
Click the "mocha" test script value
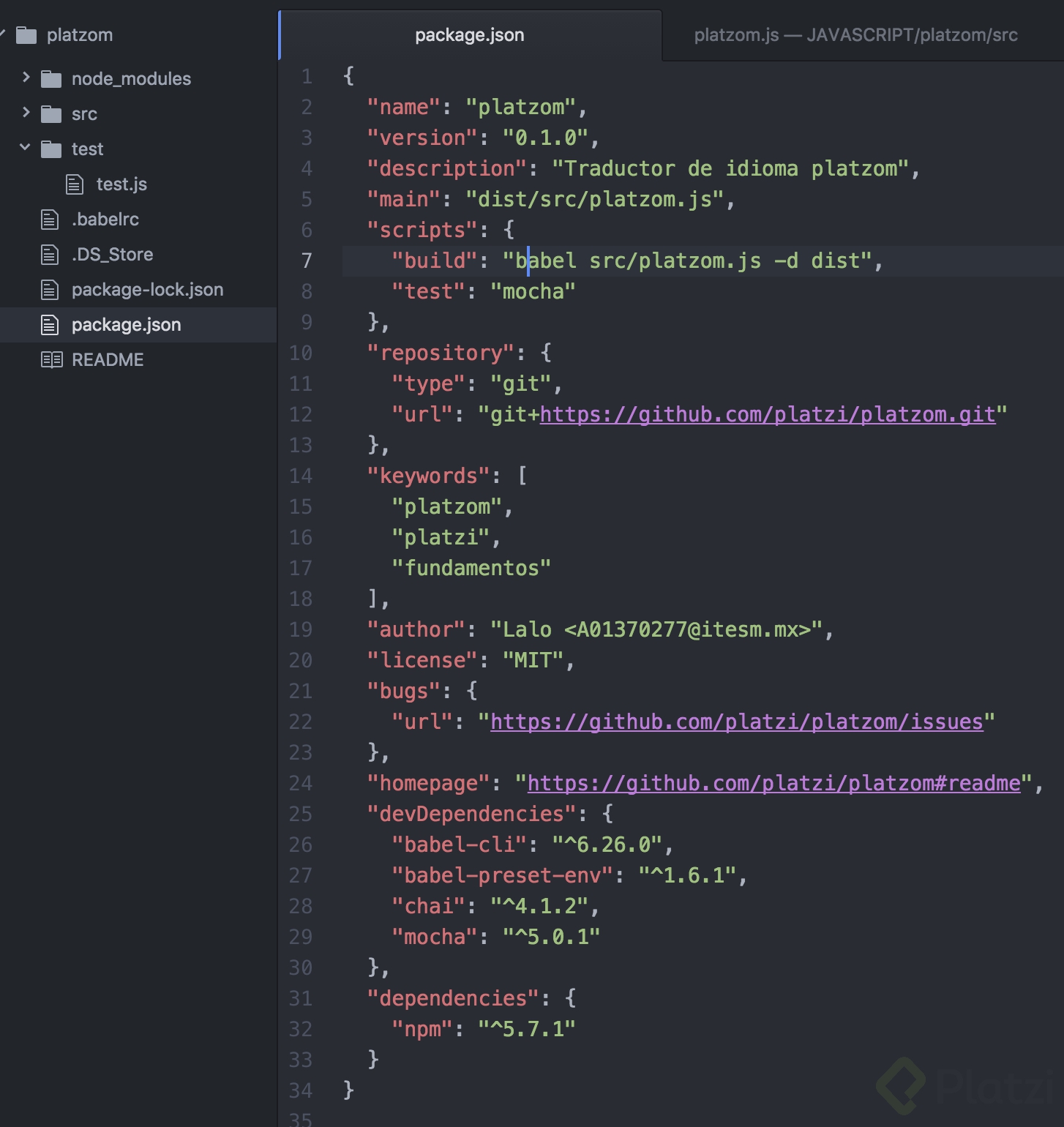(533, 292)
